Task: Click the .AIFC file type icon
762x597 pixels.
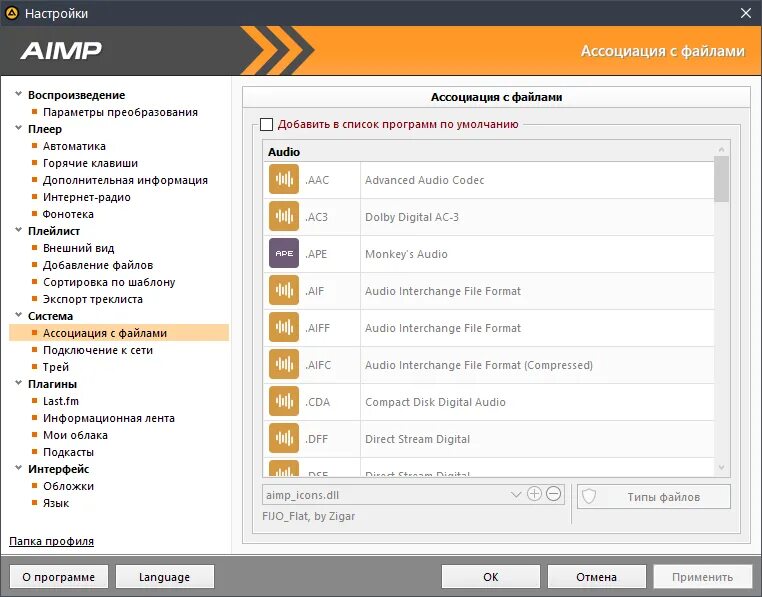Action: point(284,364)
